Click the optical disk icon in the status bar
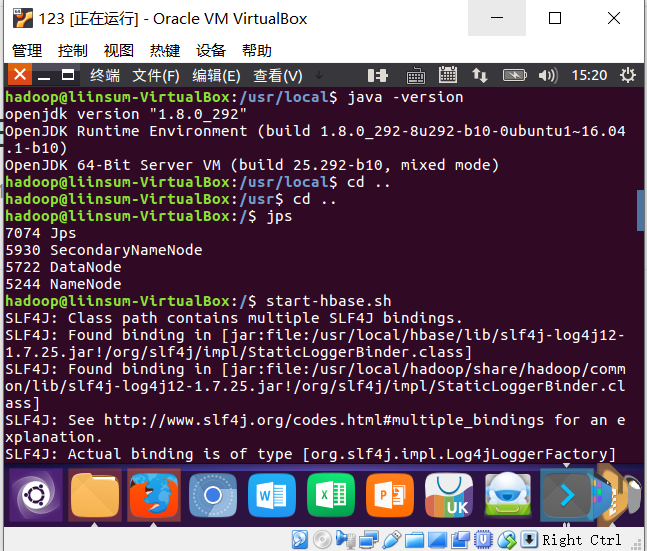This screenshot has width=647, height=551. [x=322, y=539]
